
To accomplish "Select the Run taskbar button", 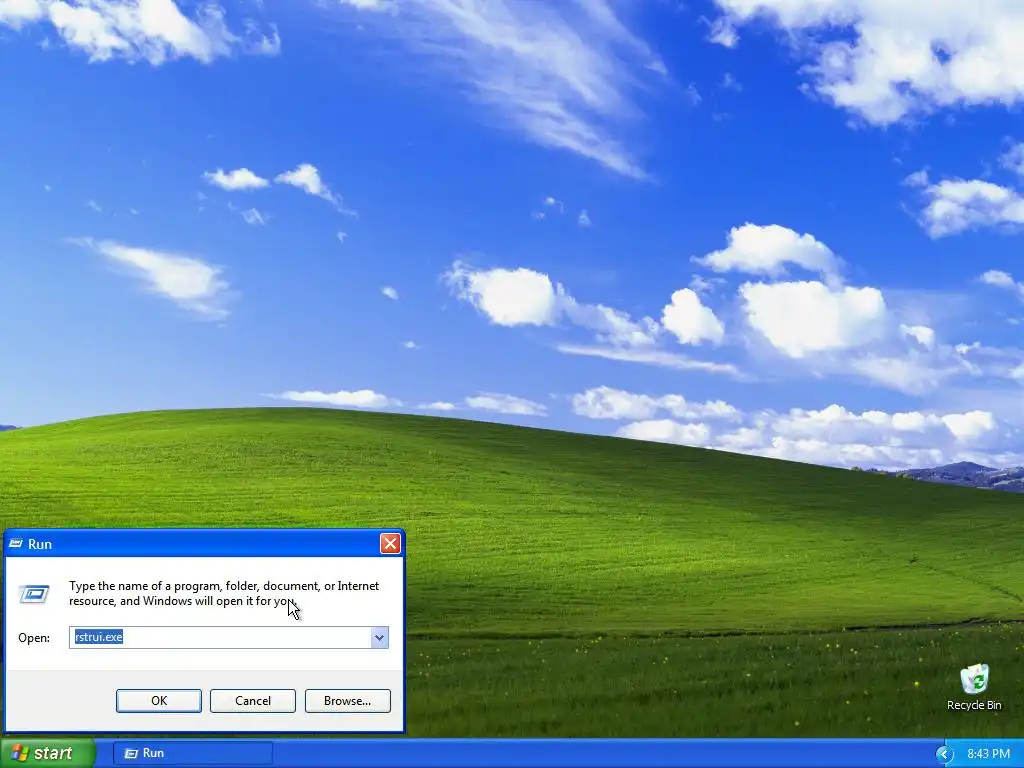I will (x=193, y=753).
